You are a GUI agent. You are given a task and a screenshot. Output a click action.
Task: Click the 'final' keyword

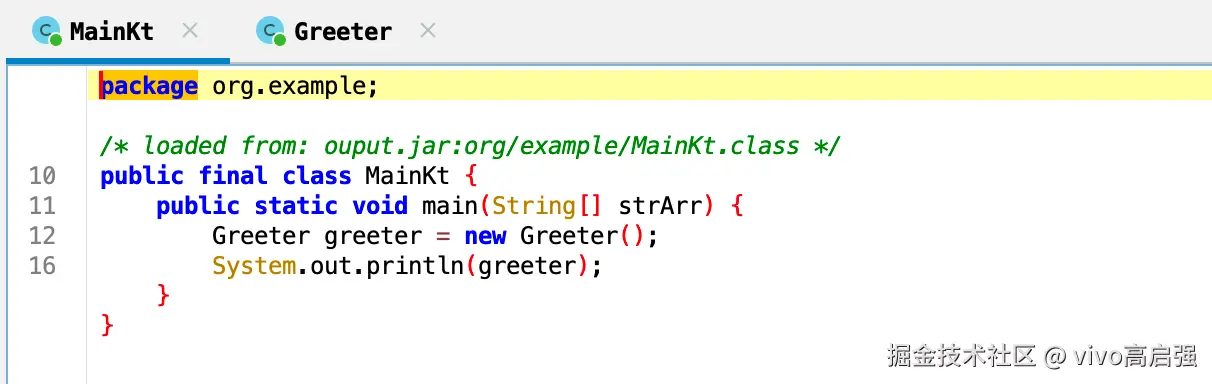pos(233,176)
